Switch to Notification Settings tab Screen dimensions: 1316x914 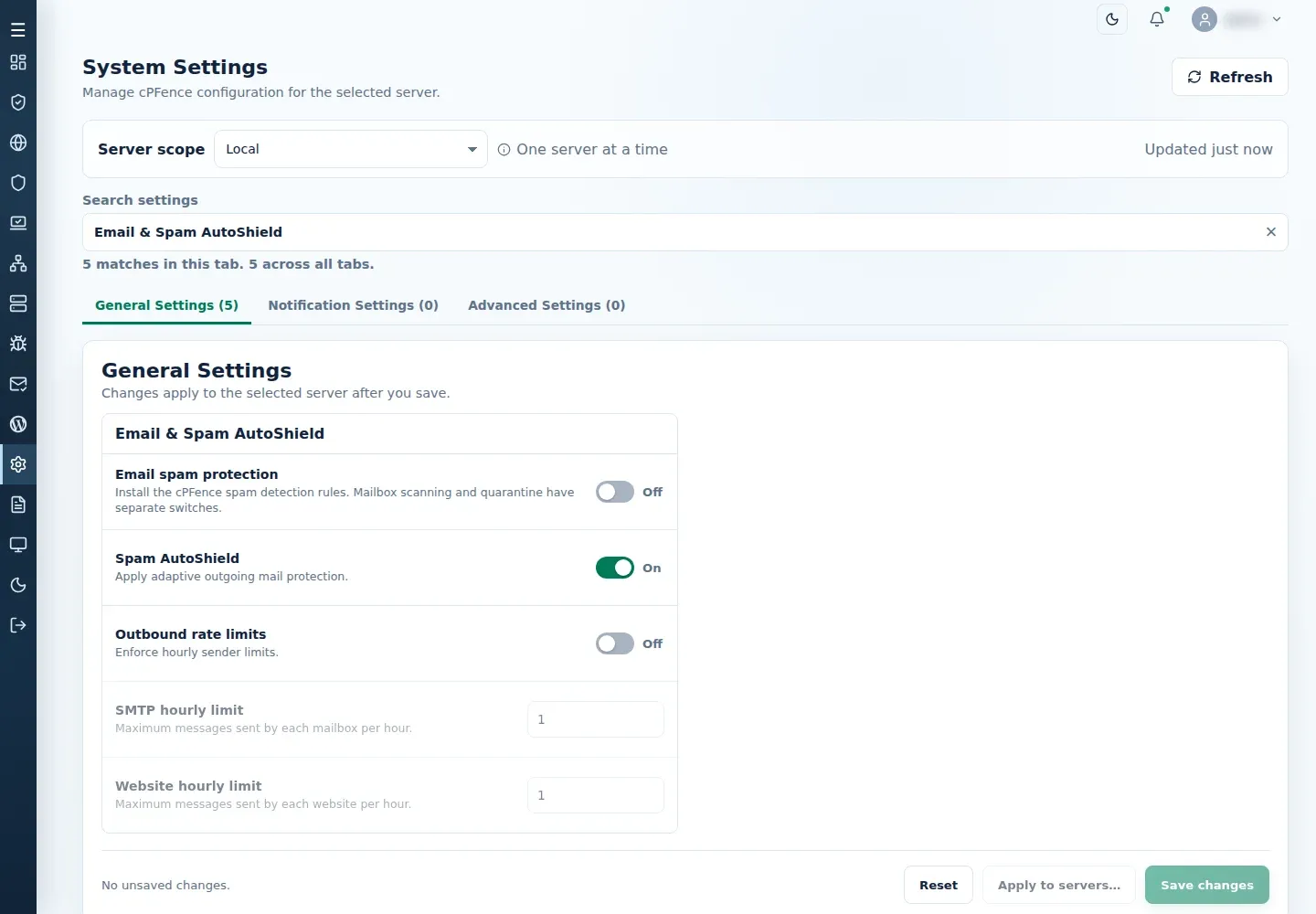click(x=353, y=305)
